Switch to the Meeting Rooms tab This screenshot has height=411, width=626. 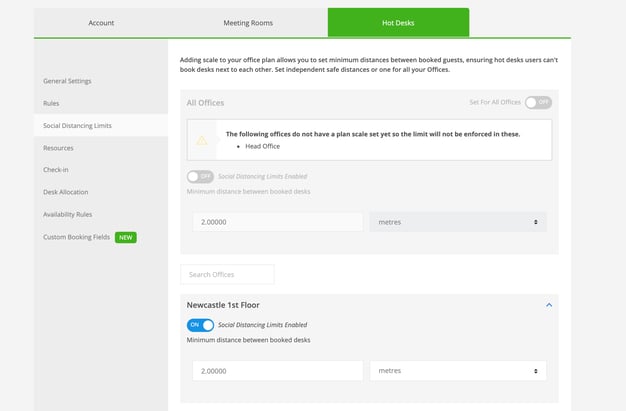pyautogui.click(x=248, y=22)
